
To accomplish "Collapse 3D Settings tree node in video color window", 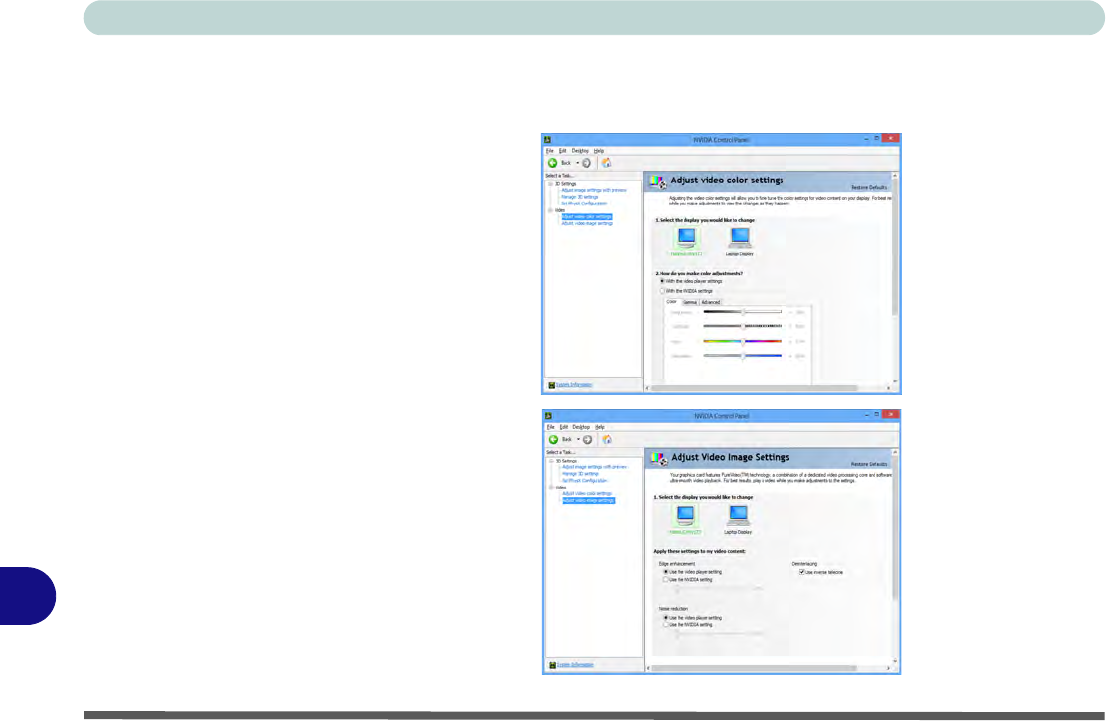I will [x=551, y=183].
